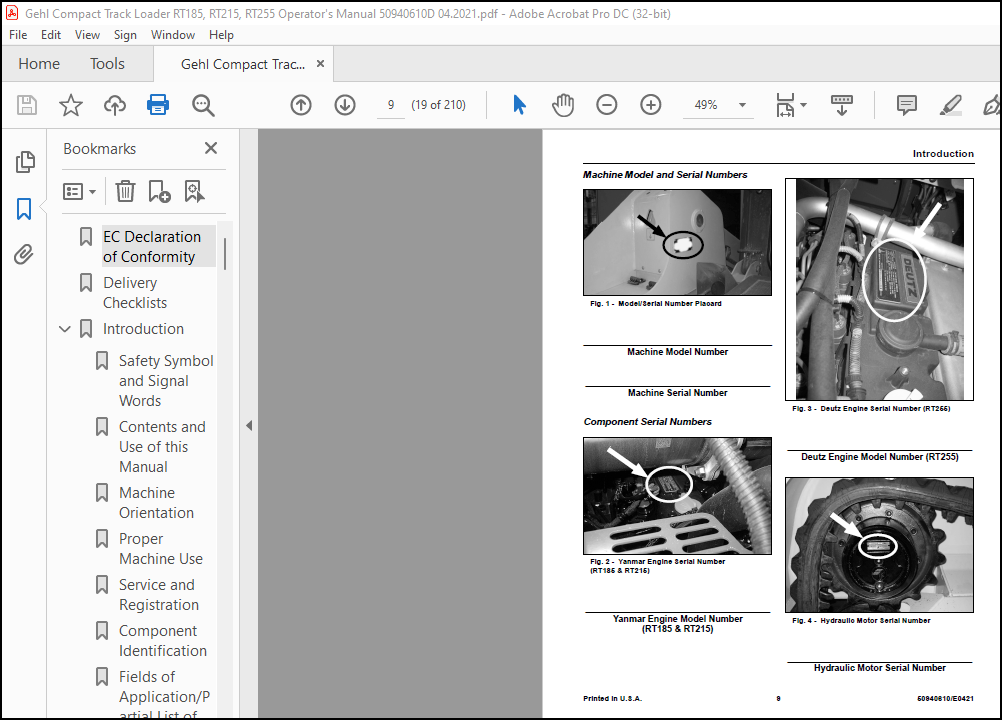Click the Fig. 1 serial placard image
Viewport: 1002px width, 720px height.
pos(677,242)
